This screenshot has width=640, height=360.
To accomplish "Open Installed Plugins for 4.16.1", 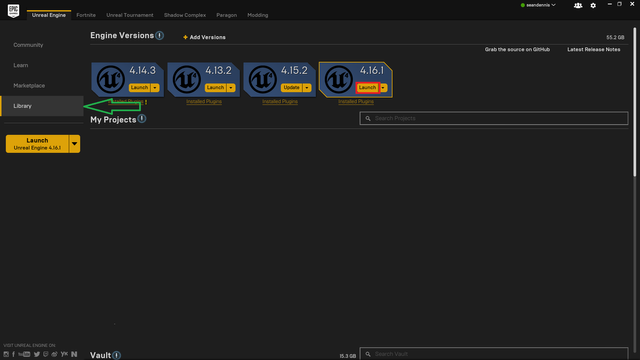I will click(356, 102).
